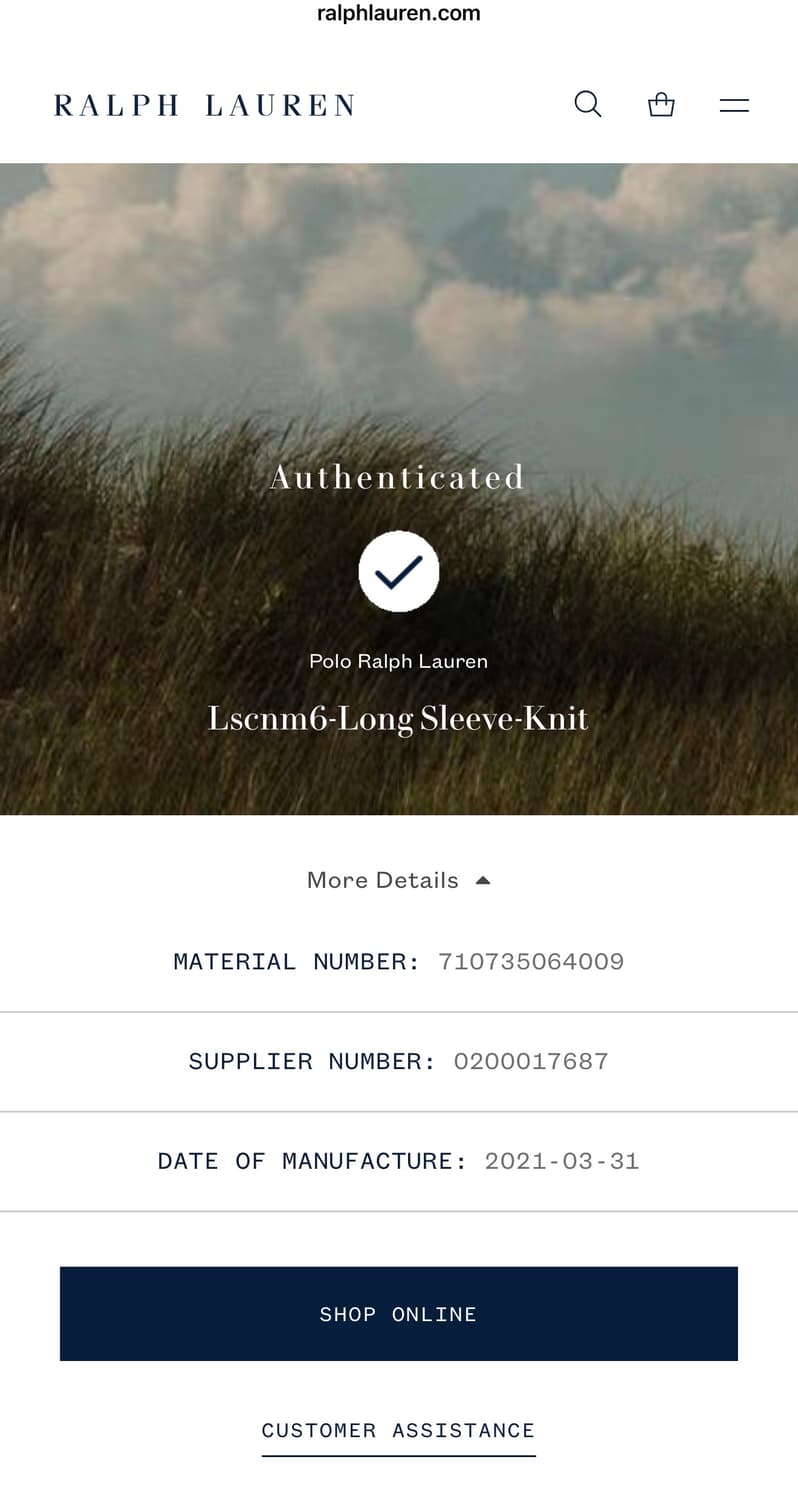The image size is (798, 1500).
Task: Open the hamburger menu icon
Action: (x=734, y=105)
